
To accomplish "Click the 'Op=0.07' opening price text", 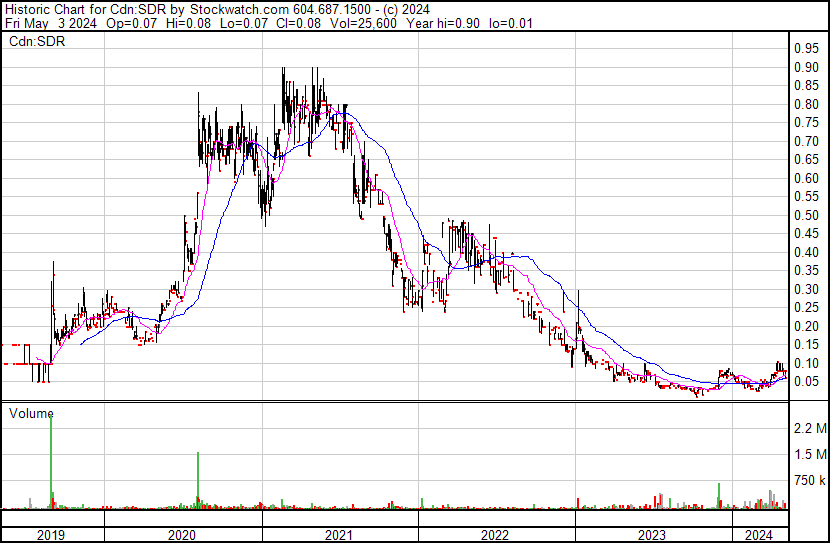I will click(132, 23).
